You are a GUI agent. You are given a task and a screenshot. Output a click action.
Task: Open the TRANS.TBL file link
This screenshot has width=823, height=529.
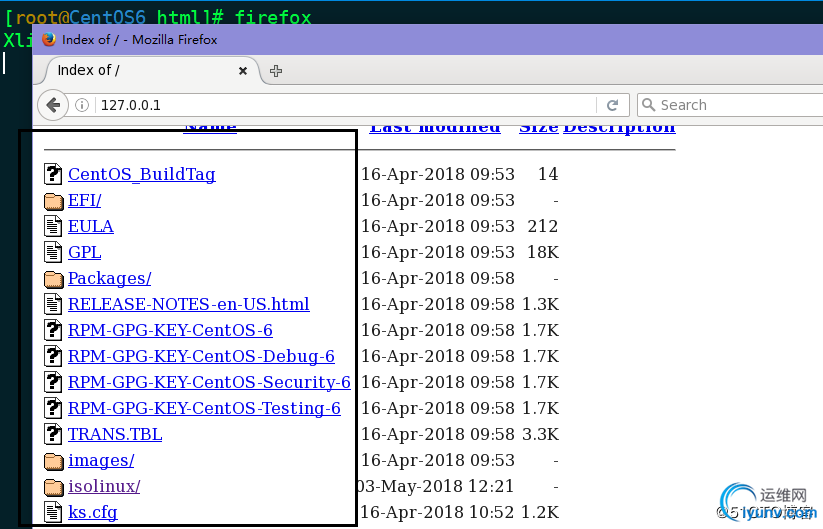[115, 434]
